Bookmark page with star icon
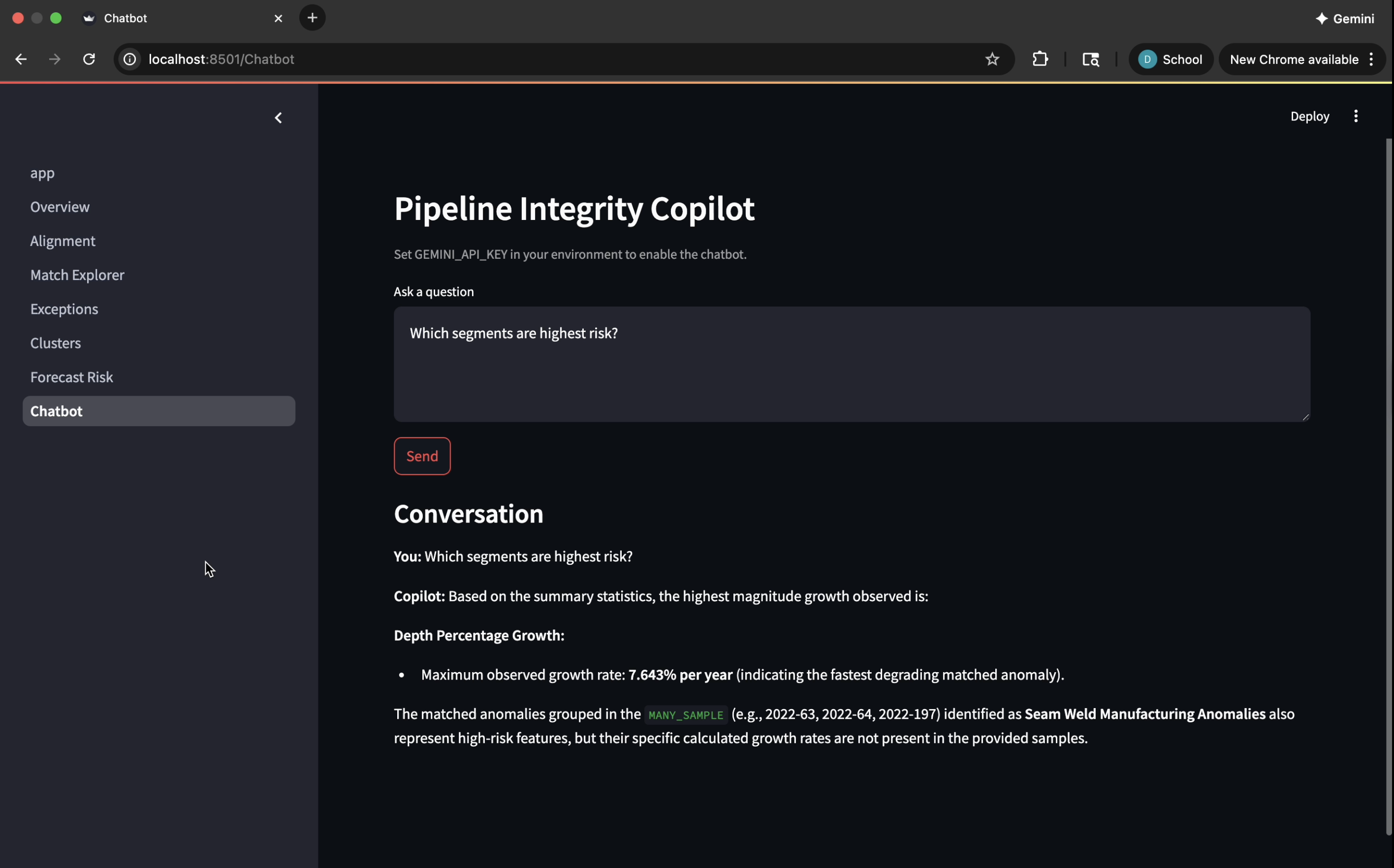Viewport: 1394px width, 868px height. [991, 59]
